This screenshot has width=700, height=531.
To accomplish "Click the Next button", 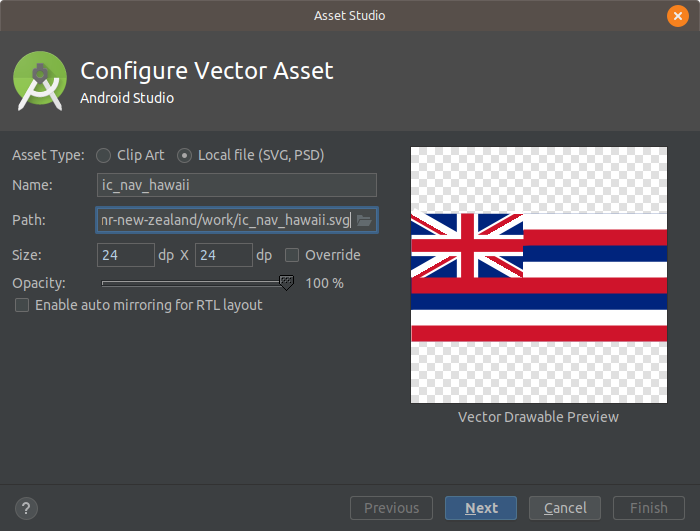I will (x=481, y=508).
